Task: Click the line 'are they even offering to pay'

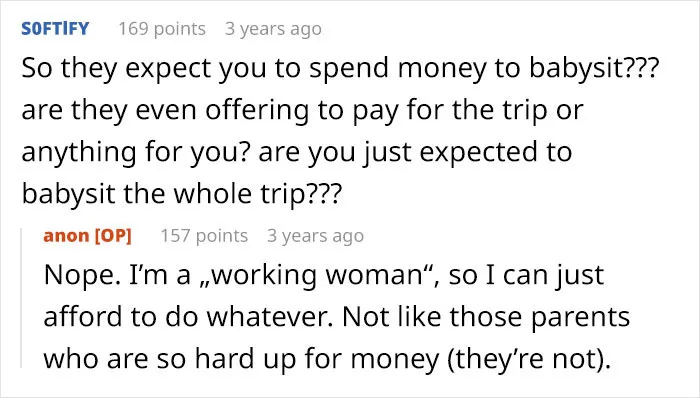Action: 302,110
